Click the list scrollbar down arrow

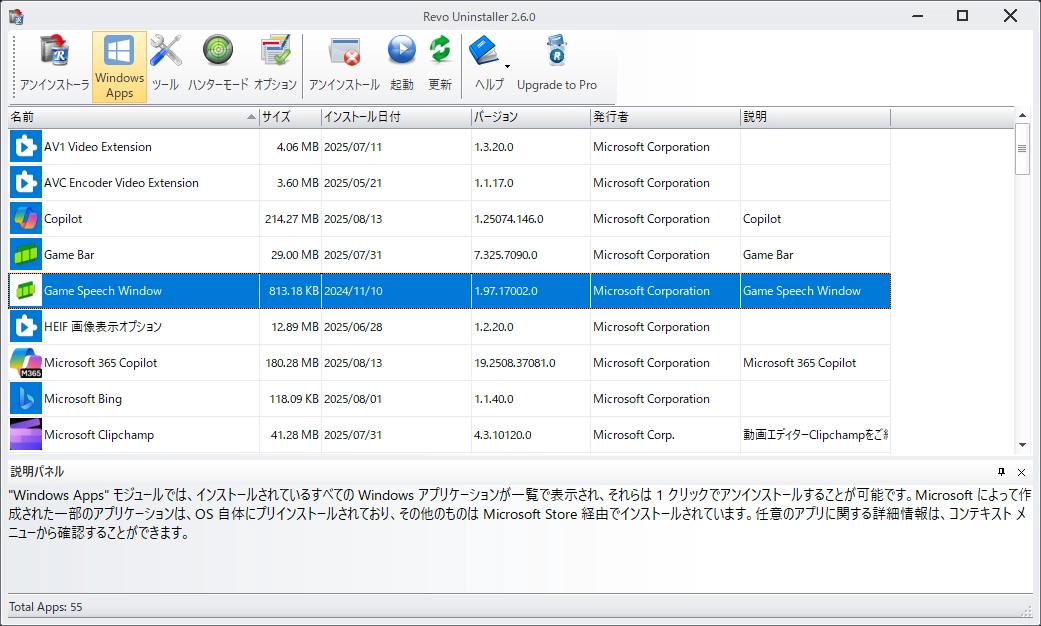coord(1022,445)
